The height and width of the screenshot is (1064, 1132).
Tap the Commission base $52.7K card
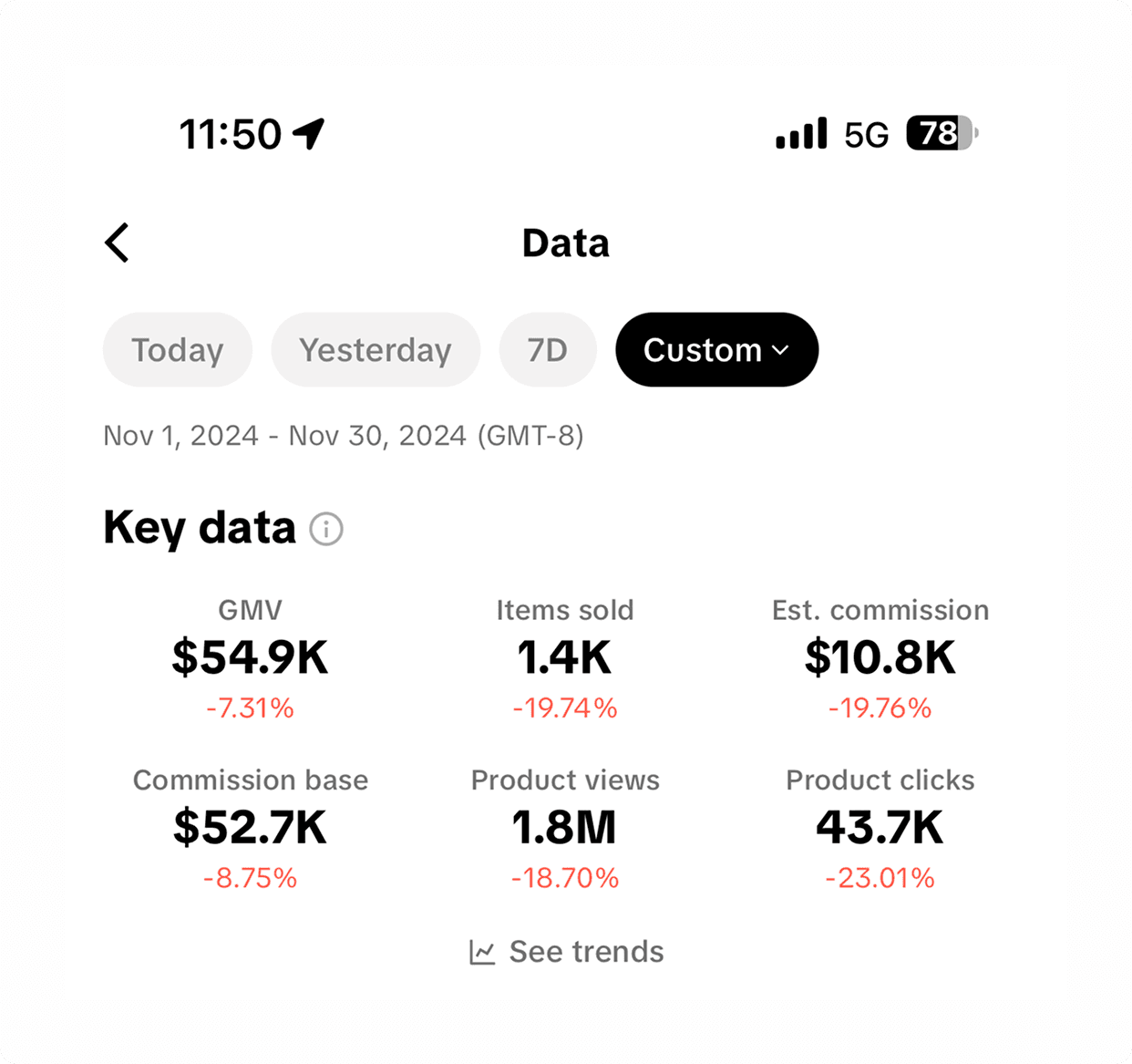[251, 829]
